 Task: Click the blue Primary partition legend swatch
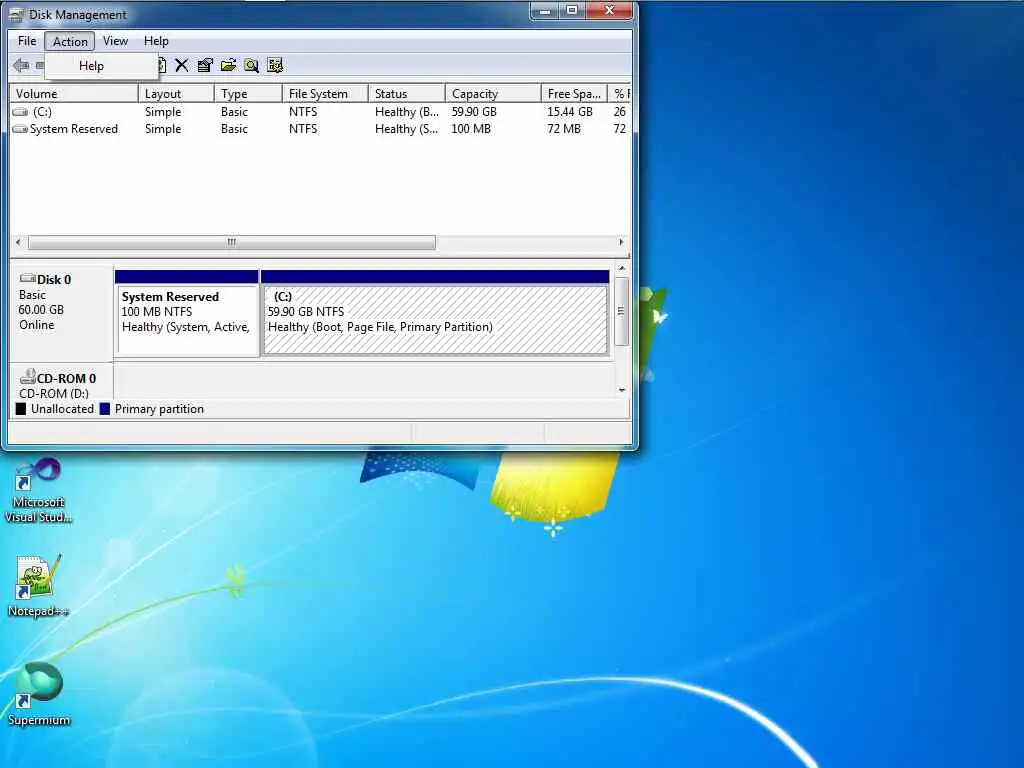104,409
